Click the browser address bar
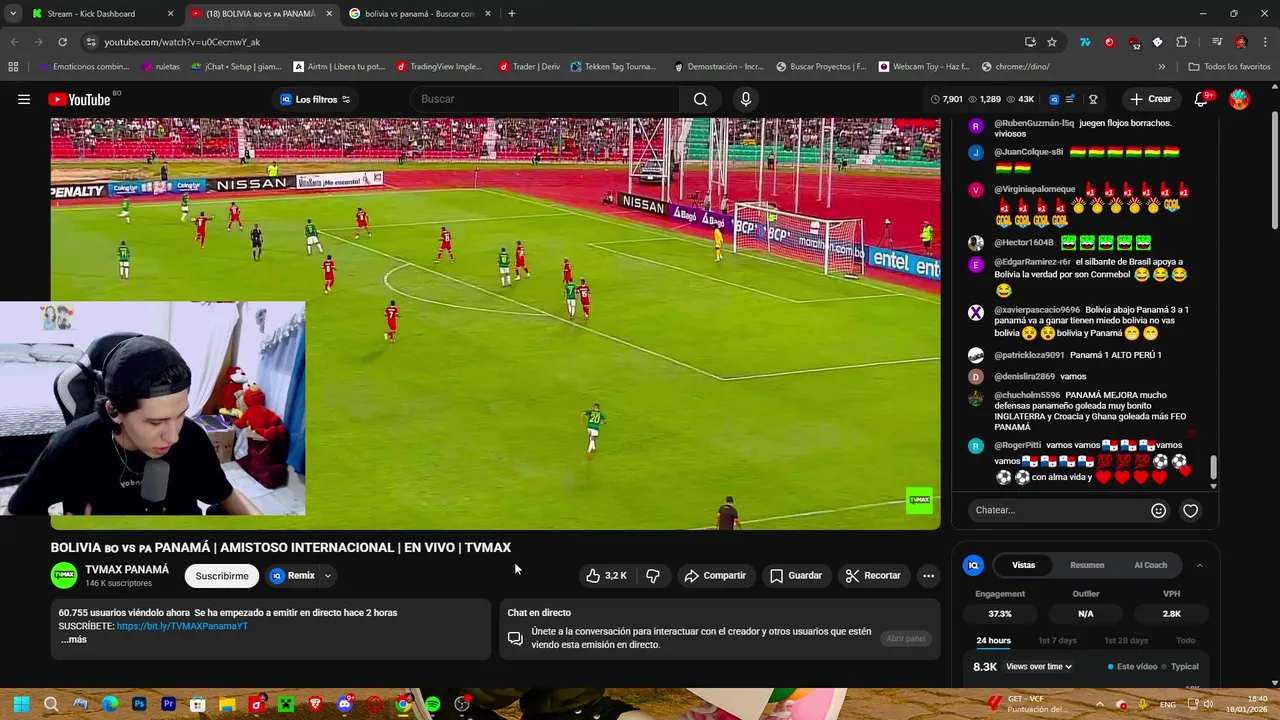1280x720 pixels. (x=560, y=42)
